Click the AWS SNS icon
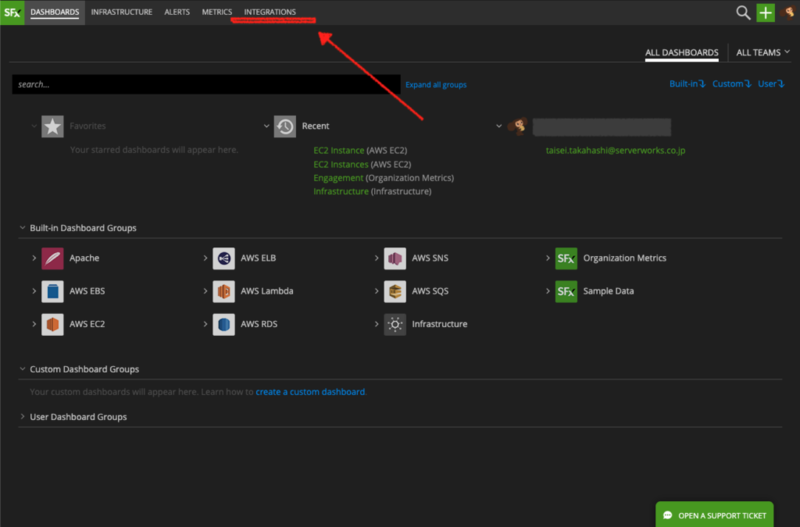 tap(395, 258)
